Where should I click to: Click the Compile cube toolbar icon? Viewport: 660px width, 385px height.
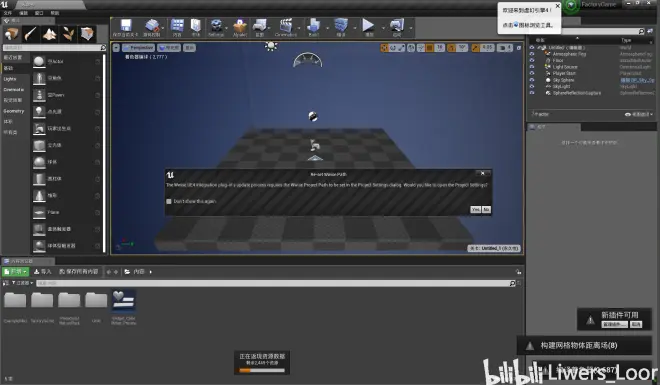341,25
